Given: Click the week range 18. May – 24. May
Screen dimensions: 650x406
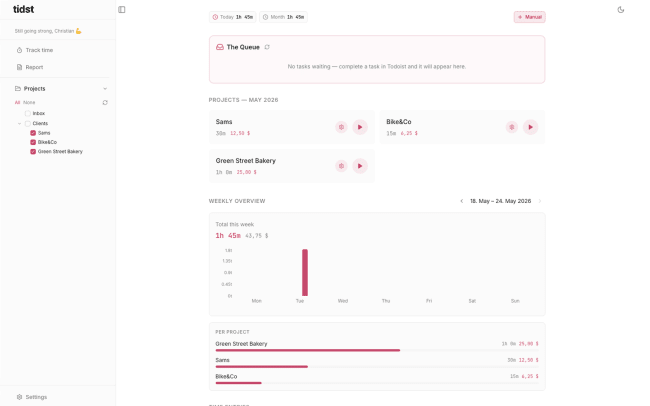Looking at the screenshot, I should pyautogui.click(x=500, y=201).
